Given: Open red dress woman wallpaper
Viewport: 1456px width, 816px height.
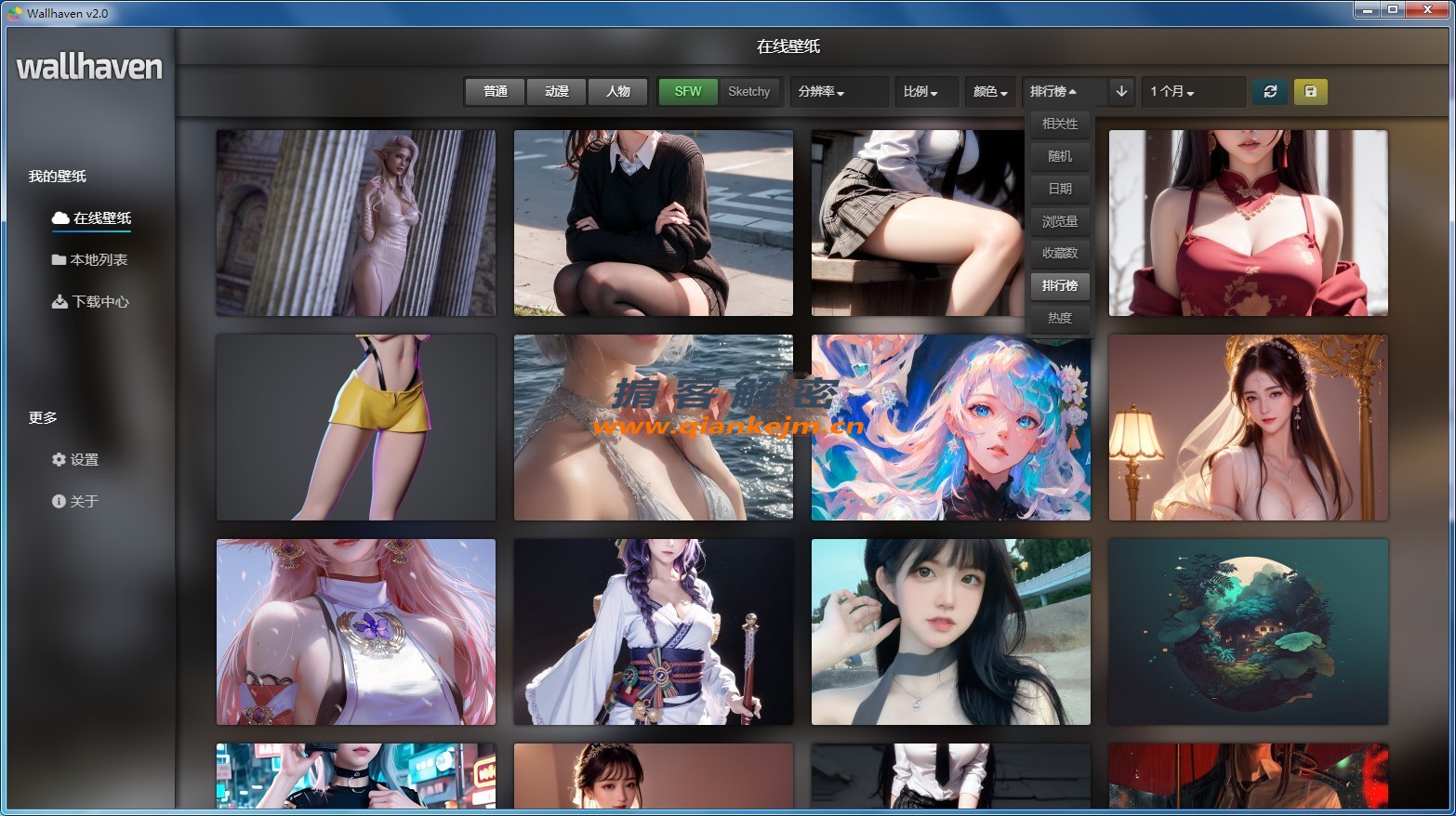Looking at the screenshot, I should pos(1249,223).
